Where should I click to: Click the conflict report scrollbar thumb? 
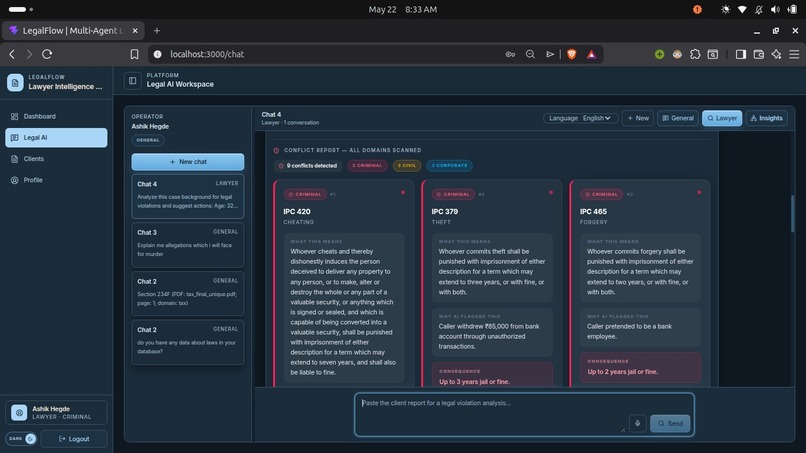tap(792, 213)
